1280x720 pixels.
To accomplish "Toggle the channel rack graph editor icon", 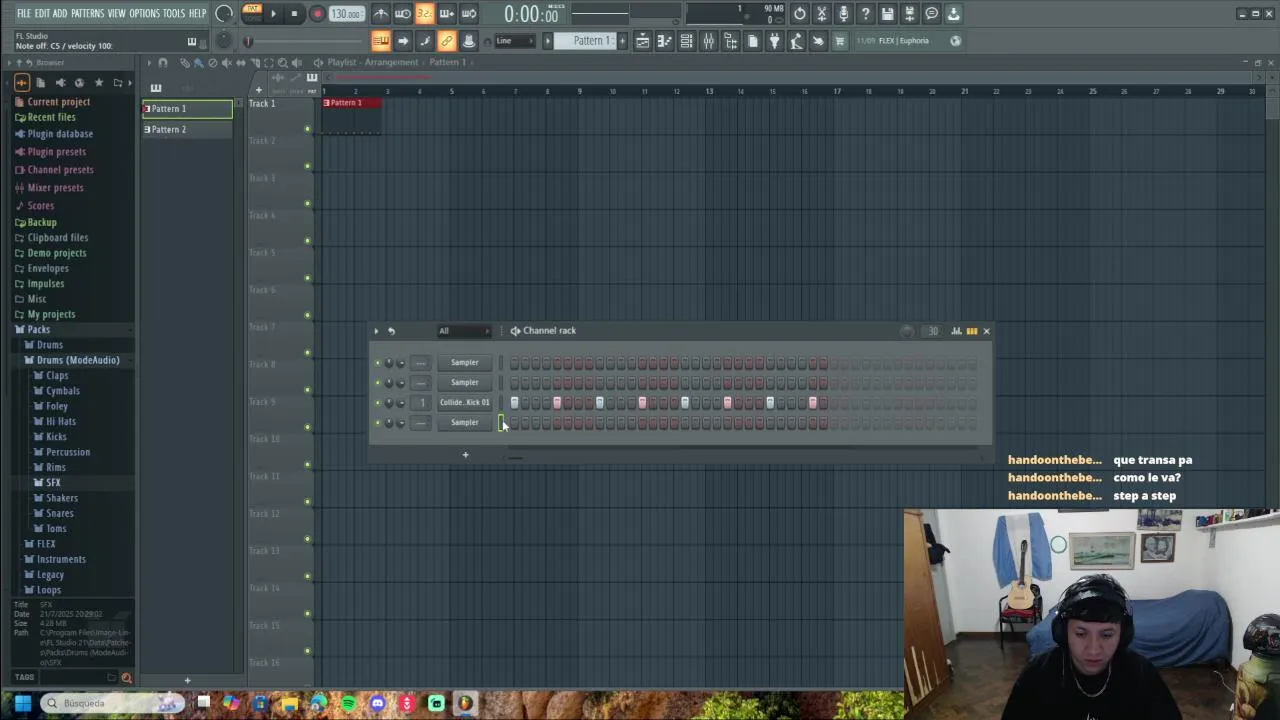I will [956, 331].
